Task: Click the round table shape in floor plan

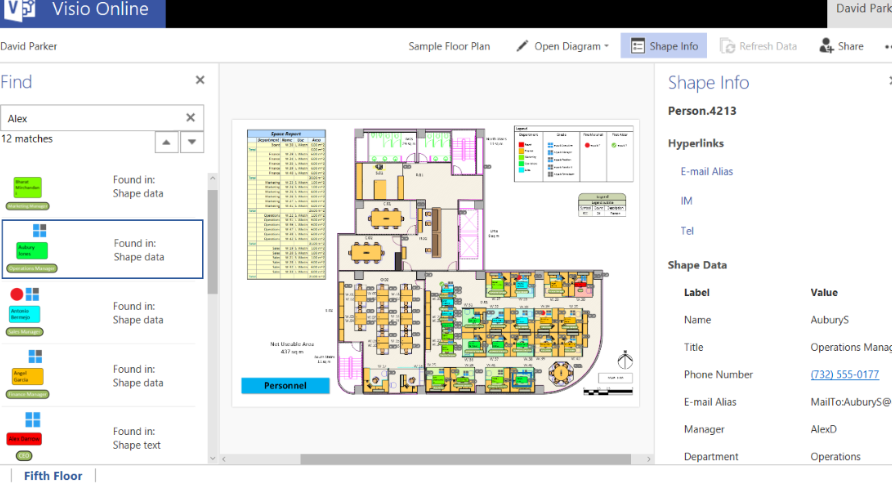Action: [x=561, y=373]
